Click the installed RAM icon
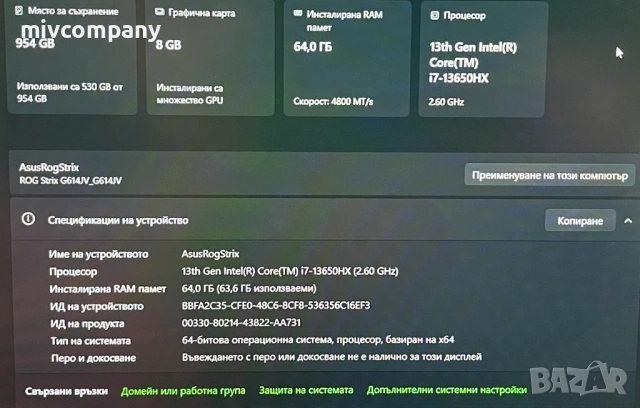 pos(298,14)
